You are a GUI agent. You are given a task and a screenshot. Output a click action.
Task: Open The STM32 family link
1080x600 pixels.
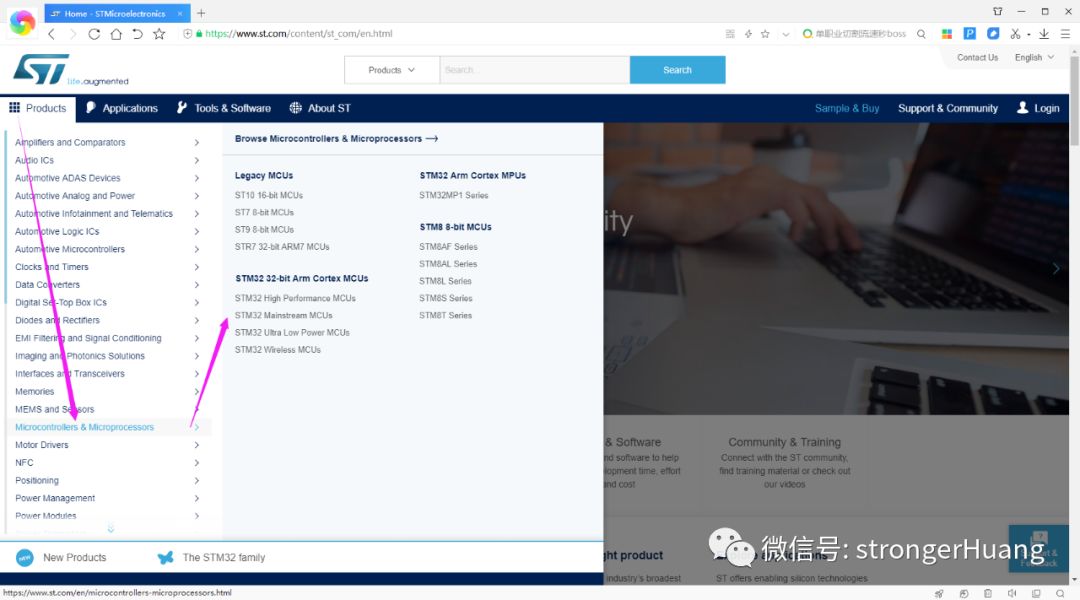pyautogui.click(x=224, y=557)
